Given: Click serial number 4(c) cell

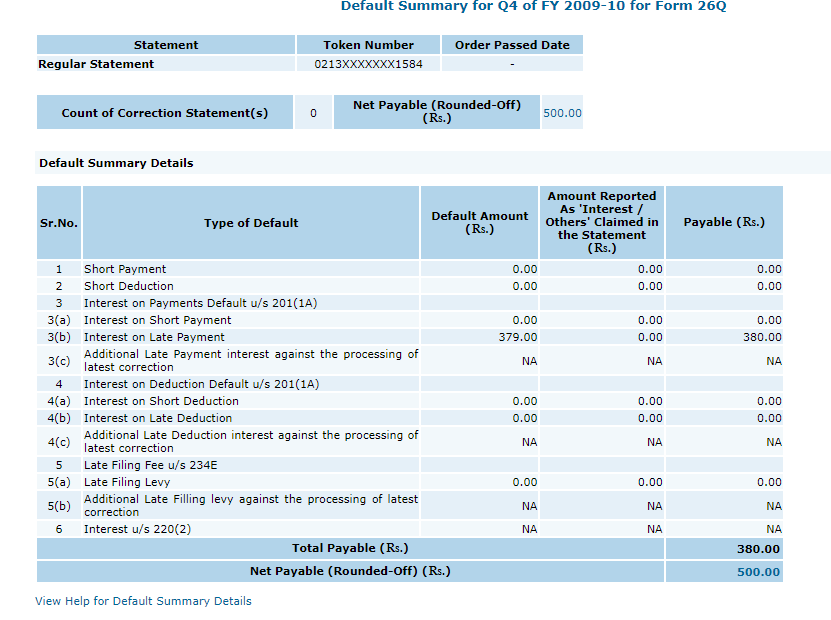Looking at the screenshot, I should point(59,442).
